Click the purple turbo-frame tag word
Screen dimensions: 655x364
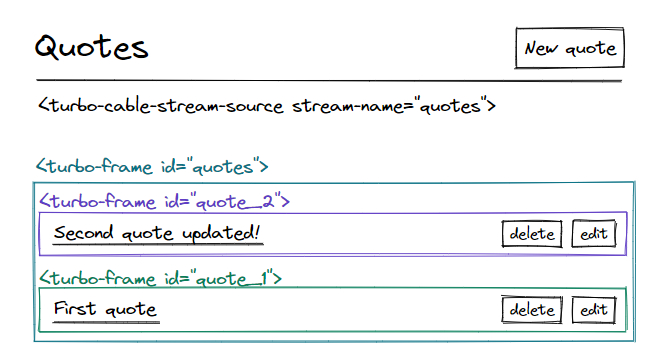click(103, 201)
